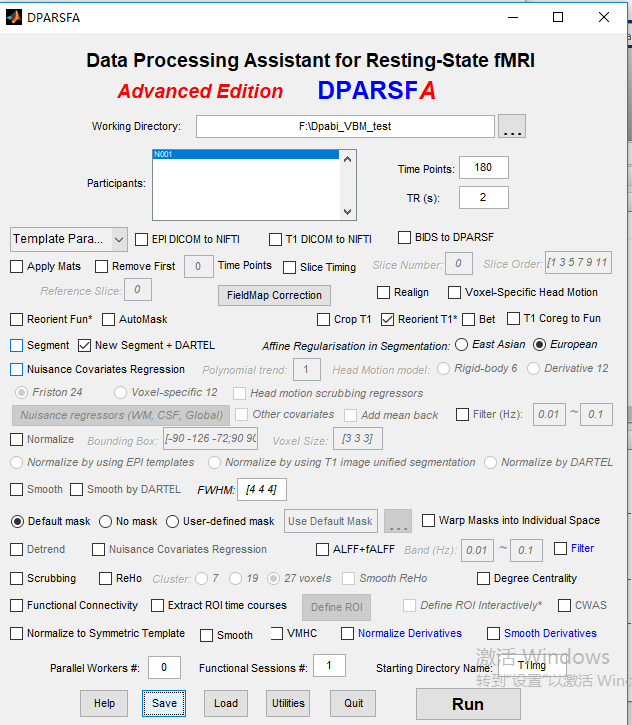Select European affine regularisation
The image size is (632, 725).
click(540, 344)
